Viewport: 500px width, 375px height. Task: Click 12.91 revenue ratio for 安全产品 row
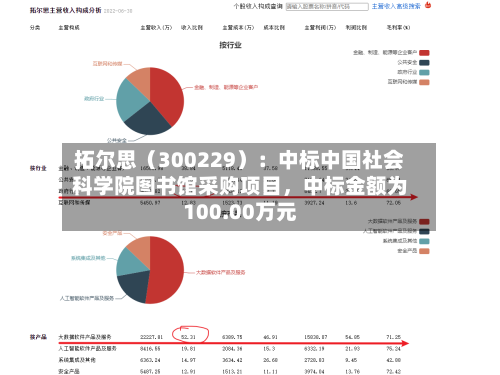coord(188,371)
